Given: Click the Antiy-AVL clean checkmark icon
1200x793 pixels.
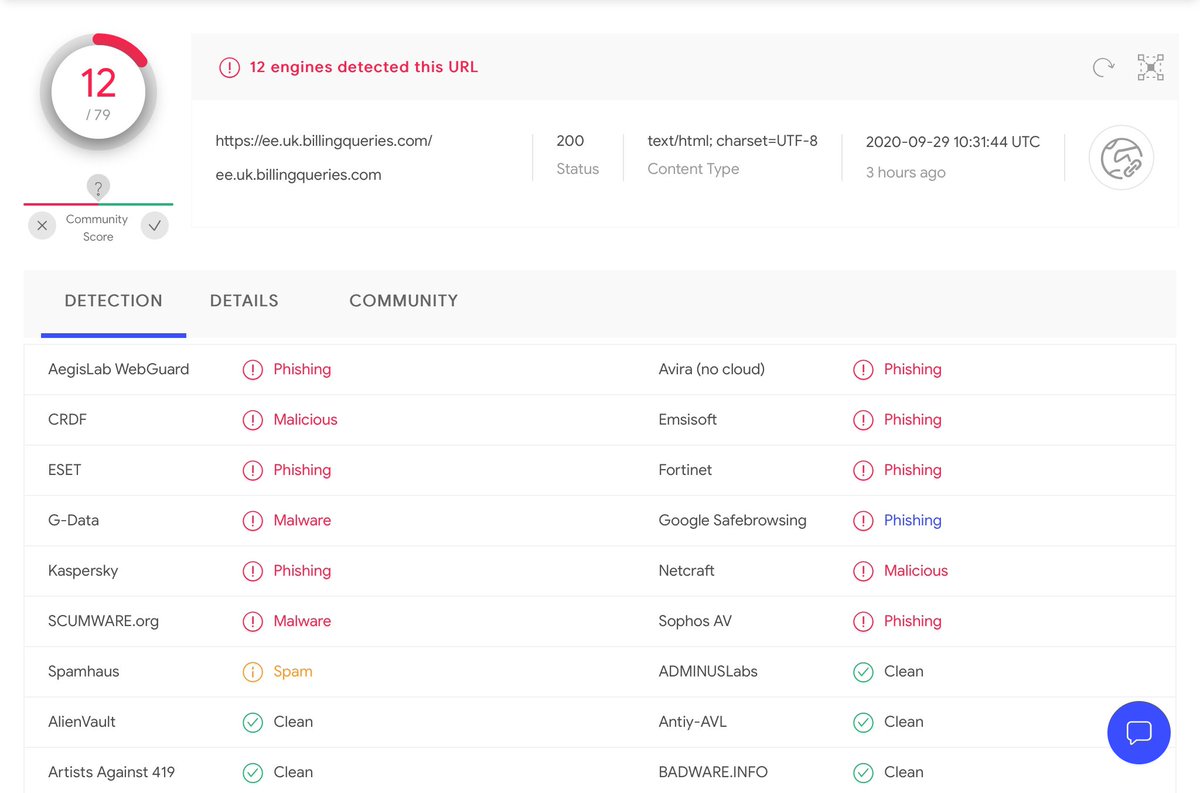Looking at the screenshot, I should (863, 722).
